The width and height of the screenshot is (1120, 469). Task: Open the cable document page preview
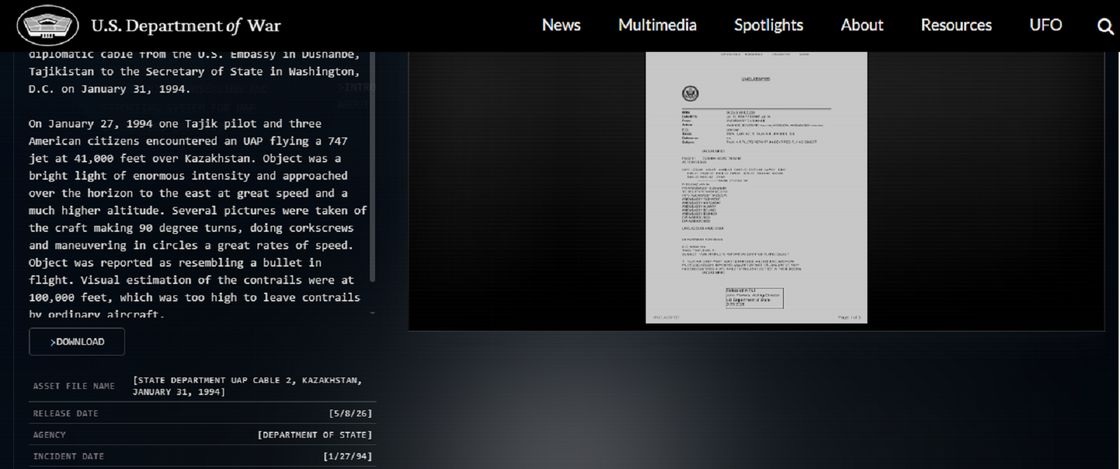click(x=756, y=187)
